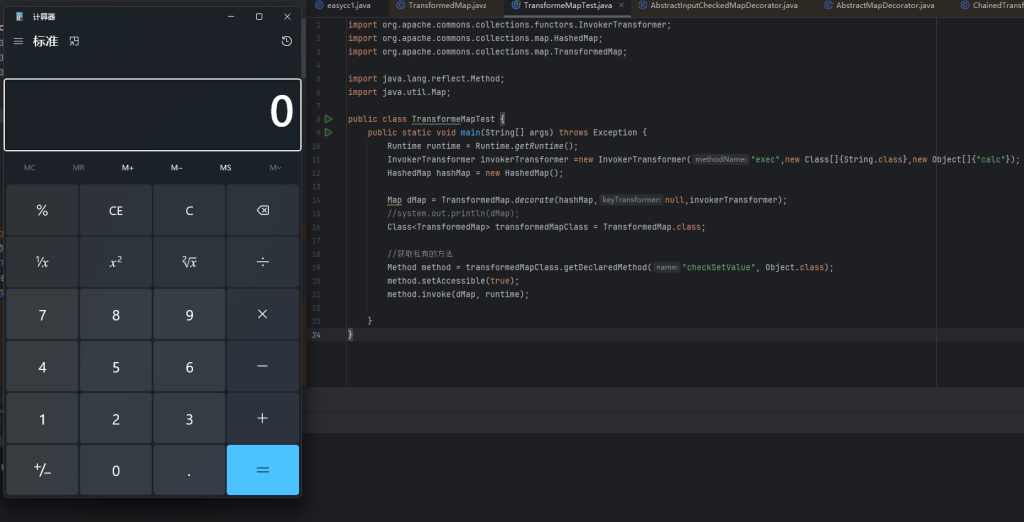Switch to the TransformedMap.java tab

[447, 6]
